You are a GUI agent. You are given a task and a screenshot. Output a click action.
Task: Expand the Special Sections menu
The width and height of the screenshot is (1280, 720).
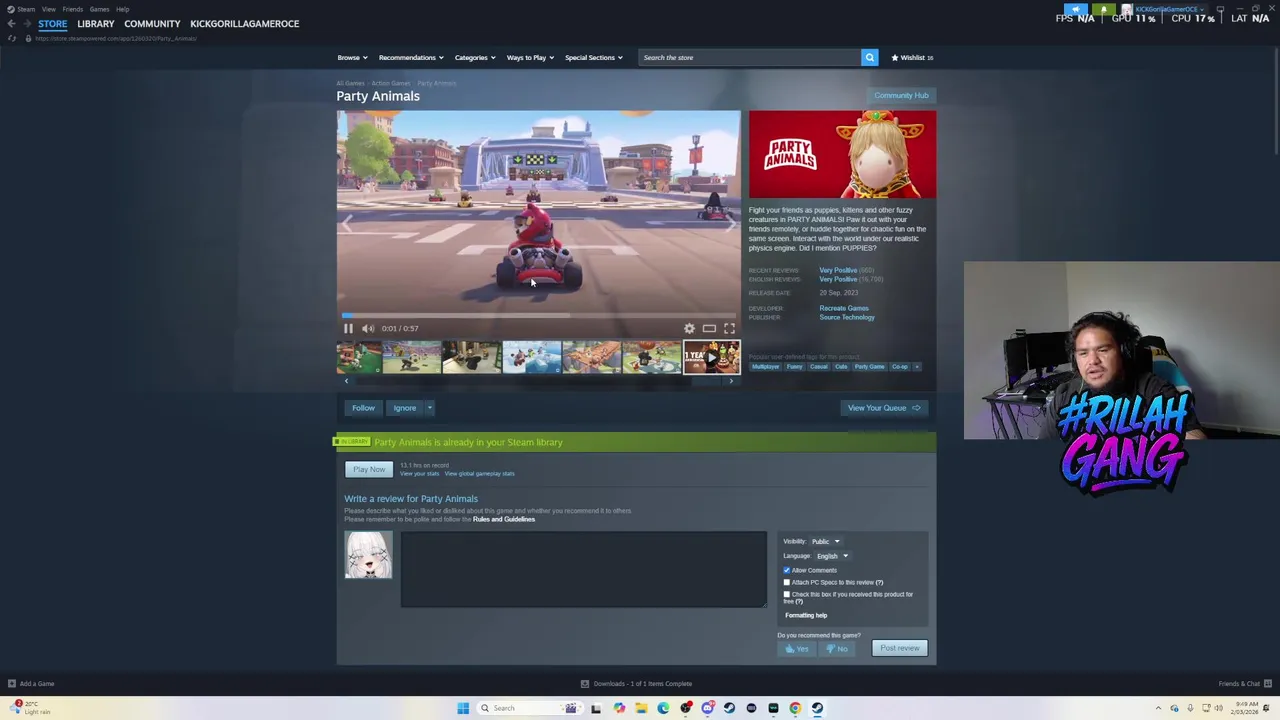593,57
